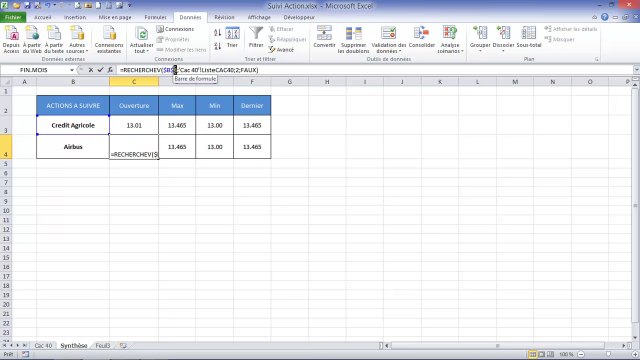Screen dimensions: 640x360
Task: Import data with À partir du Web
Action: click(32, 40)
